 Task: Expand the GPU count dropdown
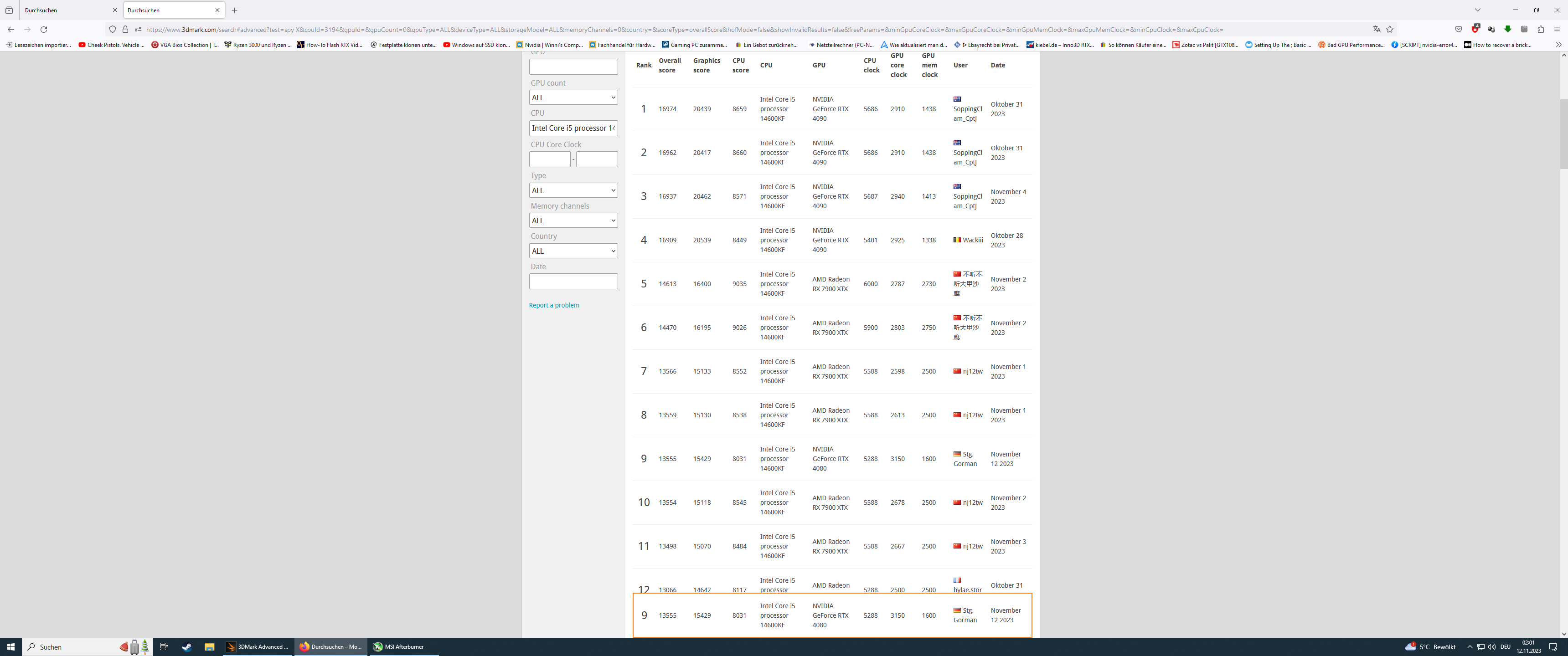tap(573, 97)
